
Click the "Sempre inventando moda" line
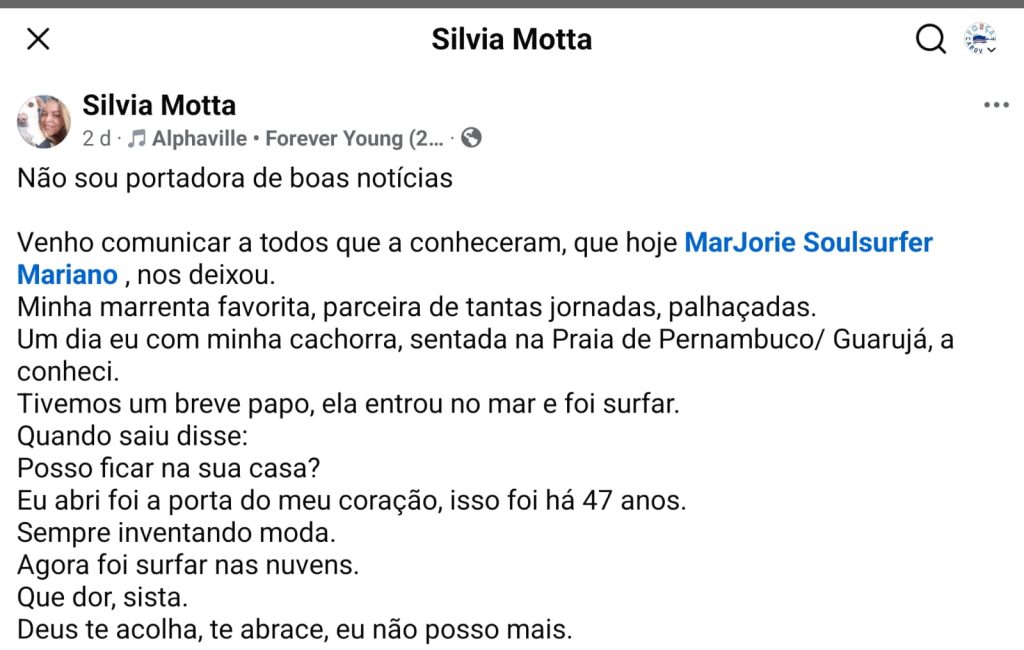click(176, 532)
